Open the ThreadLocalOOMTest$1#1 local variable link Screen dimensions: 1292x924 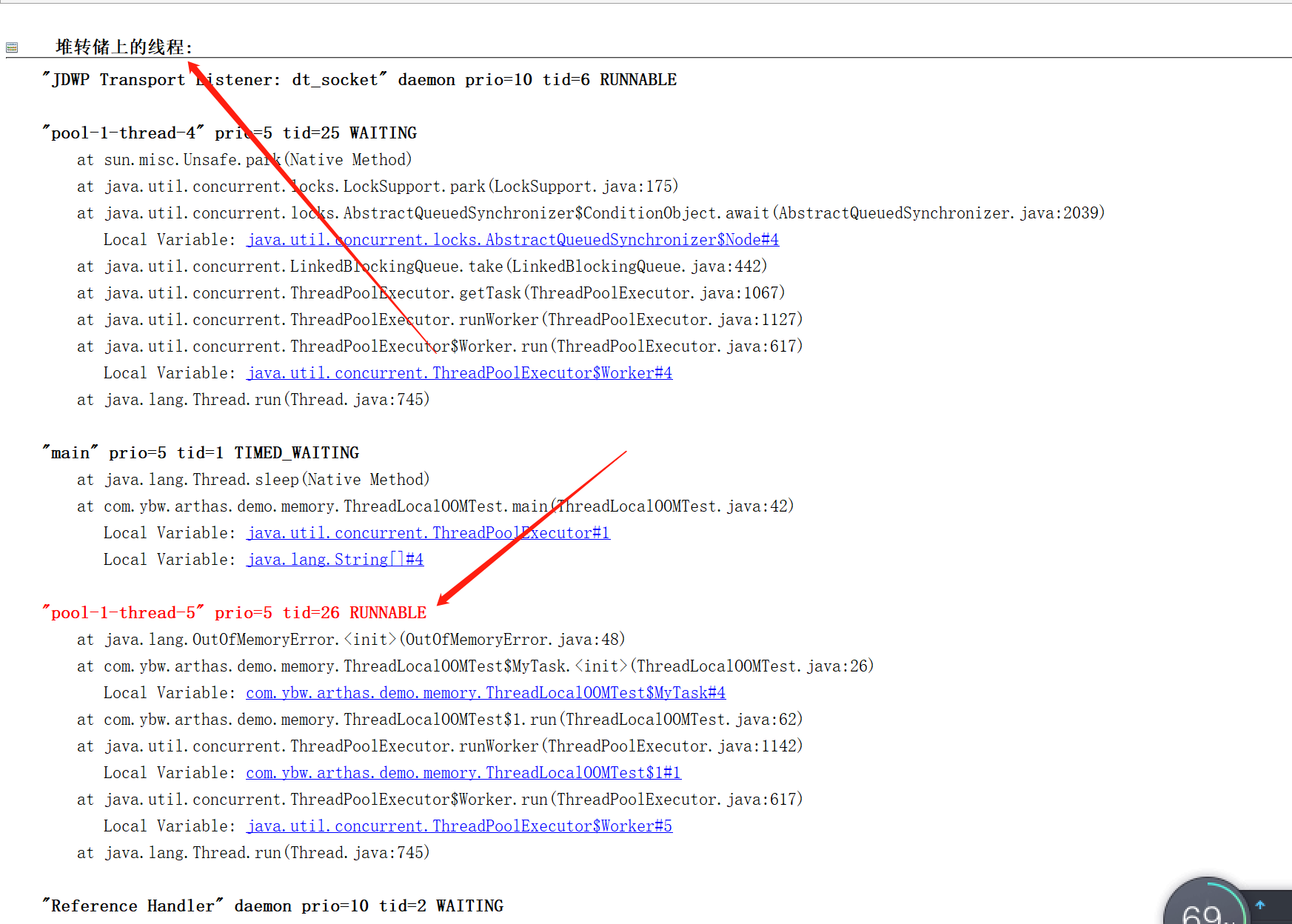pos(463,772)
